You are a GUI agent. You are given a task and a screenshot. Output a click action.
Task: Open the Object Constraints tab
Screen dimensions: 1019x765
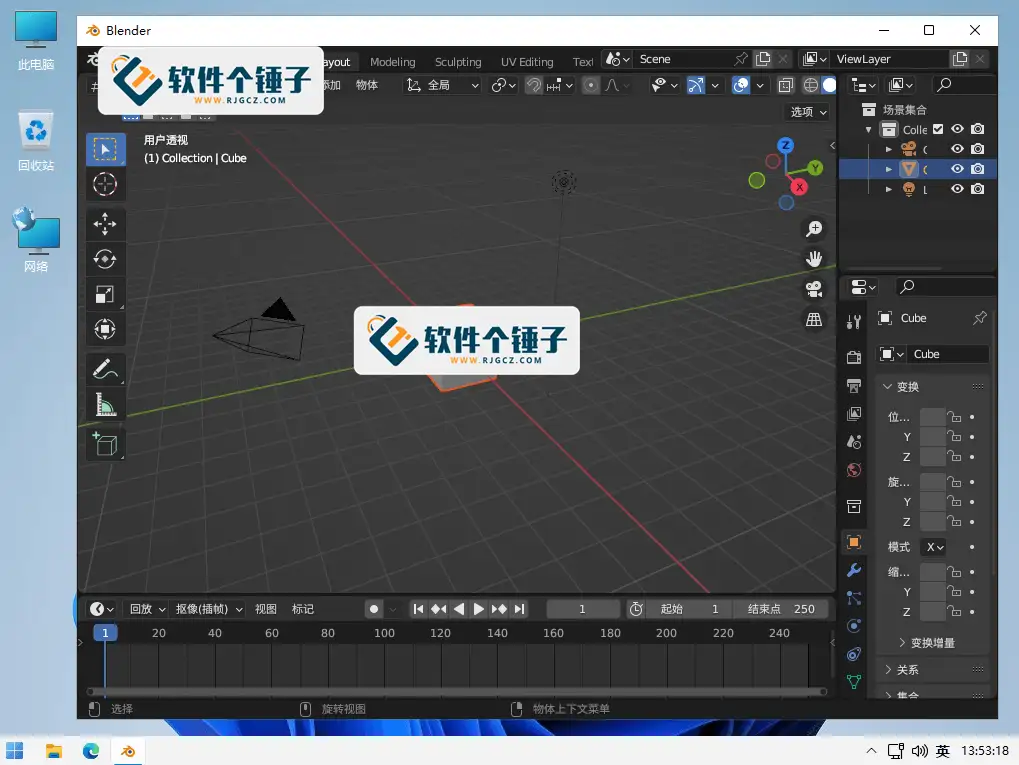[854, 654]
